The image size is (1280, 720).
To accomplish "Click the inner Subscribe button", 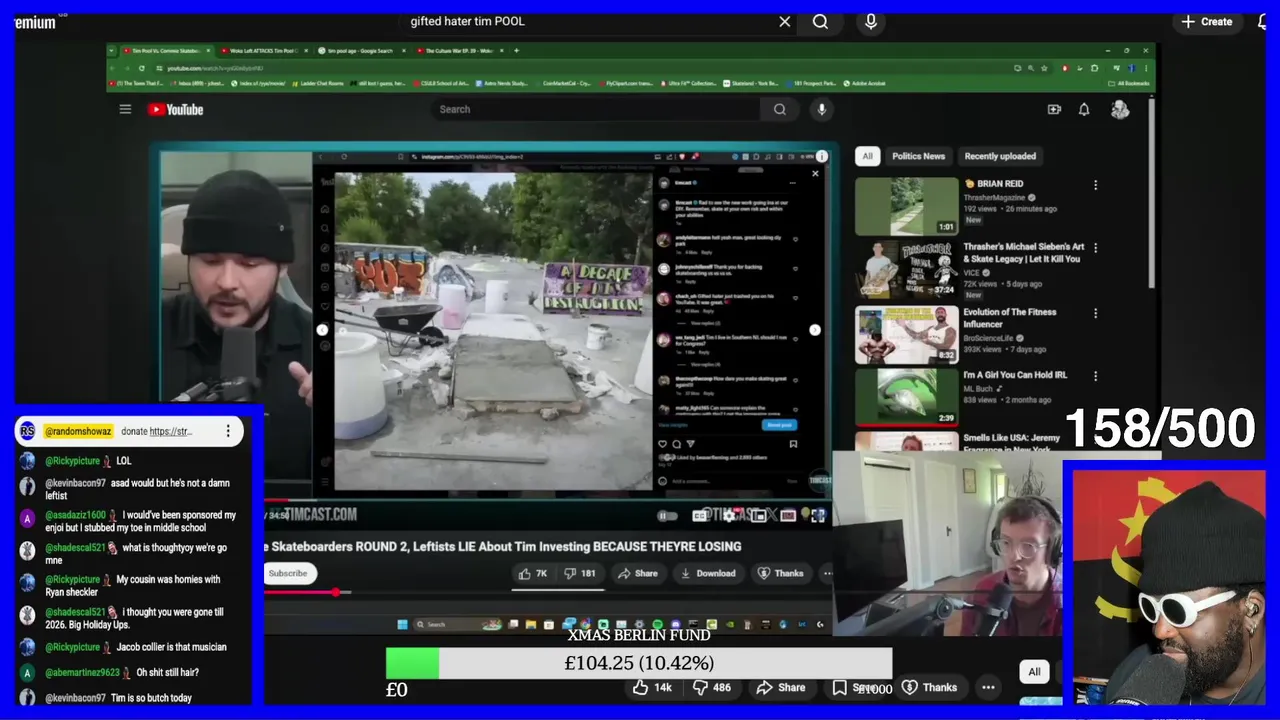I will pyautogui.click(x=288, y=573).
